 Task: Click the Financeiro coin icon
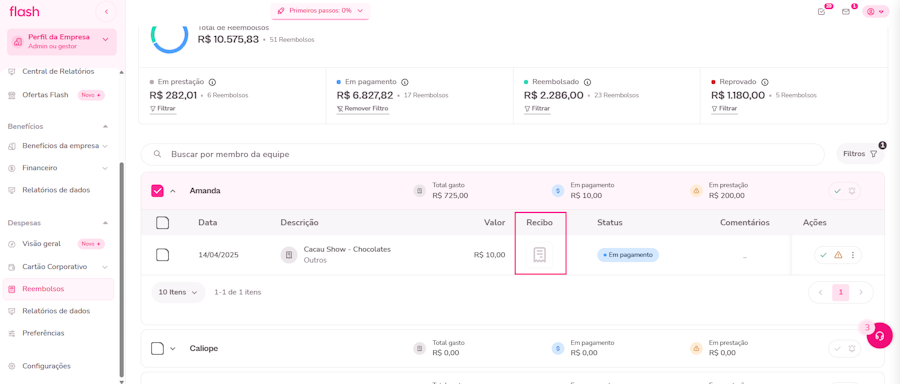(x=12, y=168)
